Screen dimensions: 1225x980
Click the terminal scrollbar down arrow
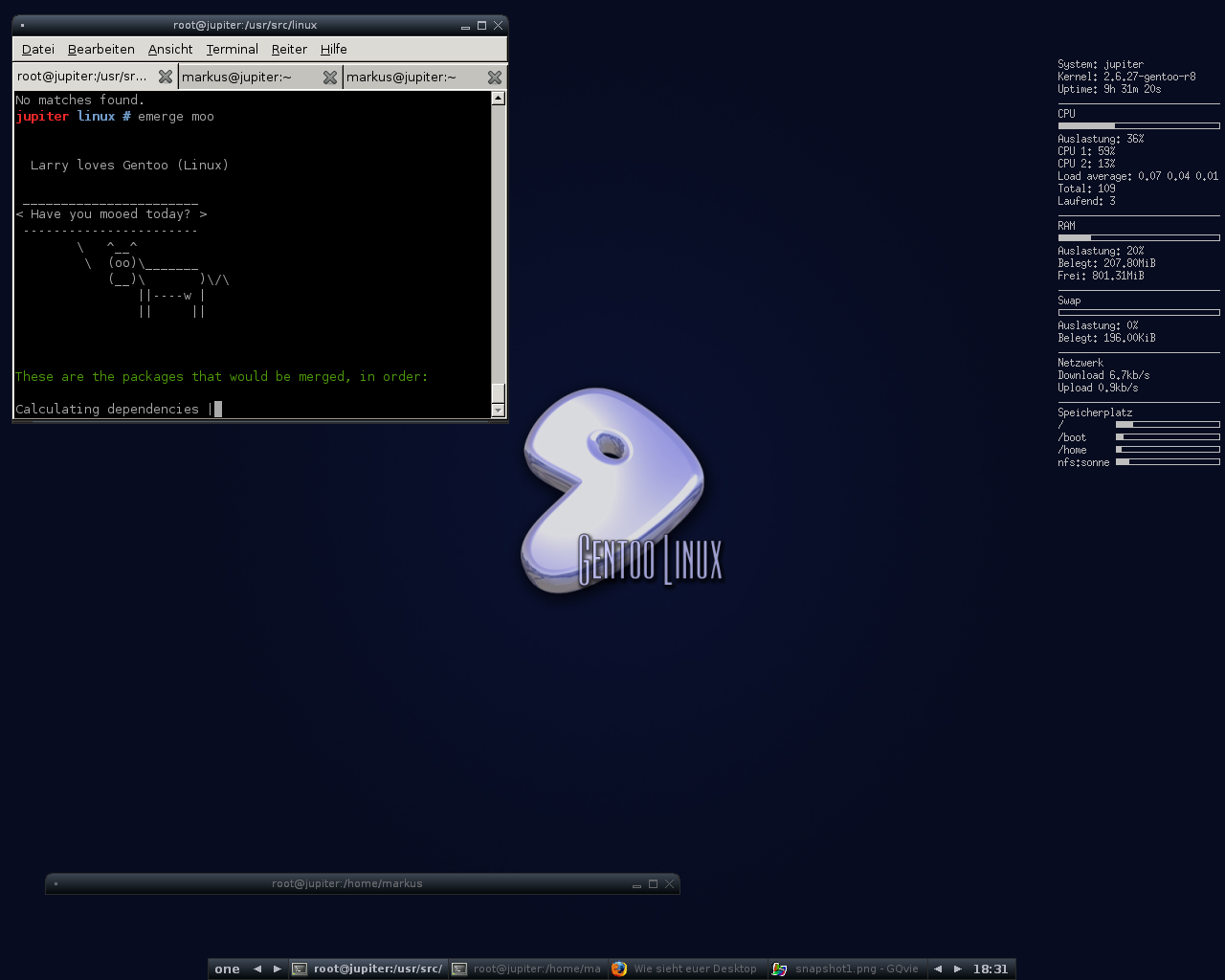[x=498, y=411]
